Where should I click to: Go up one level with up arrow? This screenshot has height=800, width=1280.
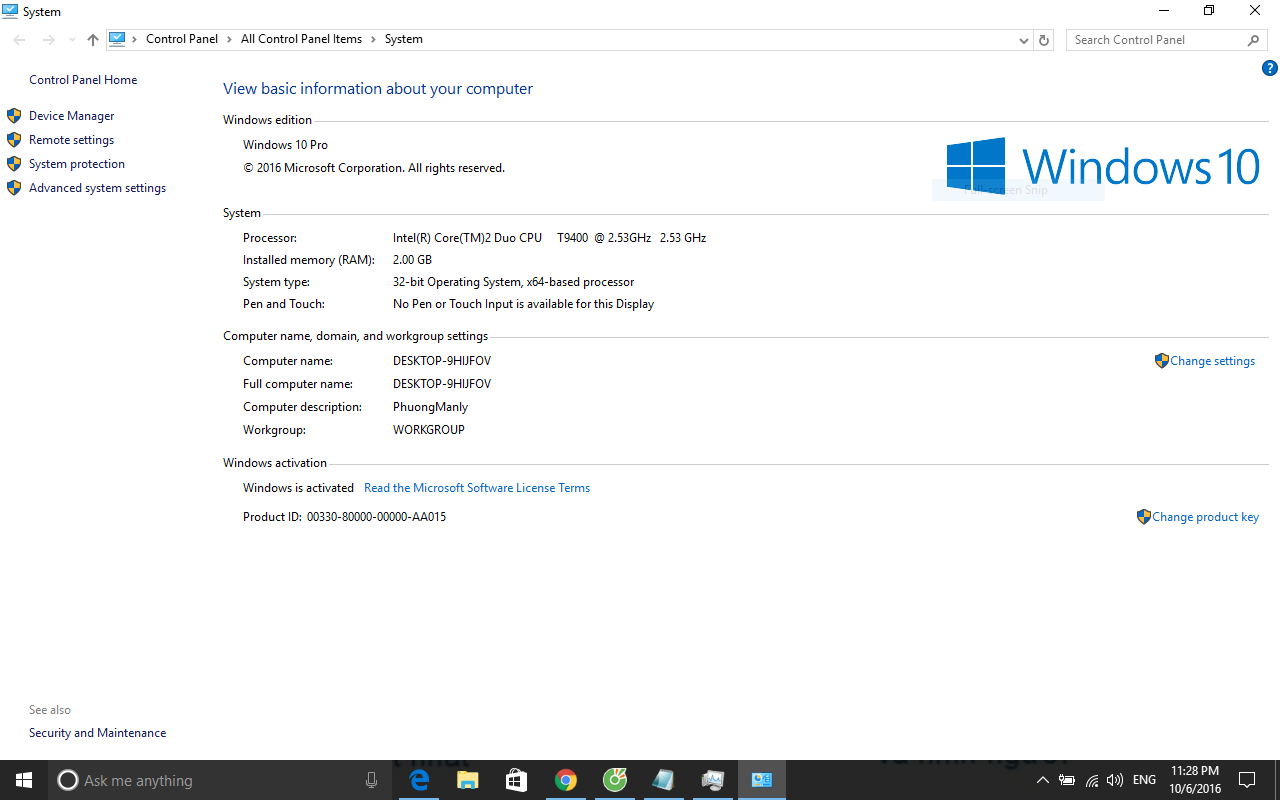(93, 40)
